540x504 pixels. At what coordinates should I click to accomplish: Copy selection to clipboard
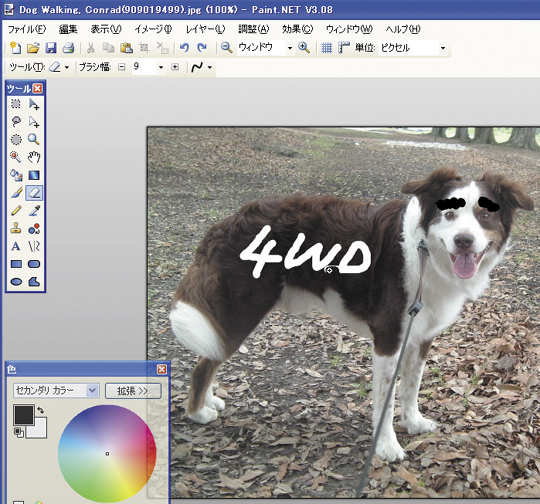click(108, 48)
